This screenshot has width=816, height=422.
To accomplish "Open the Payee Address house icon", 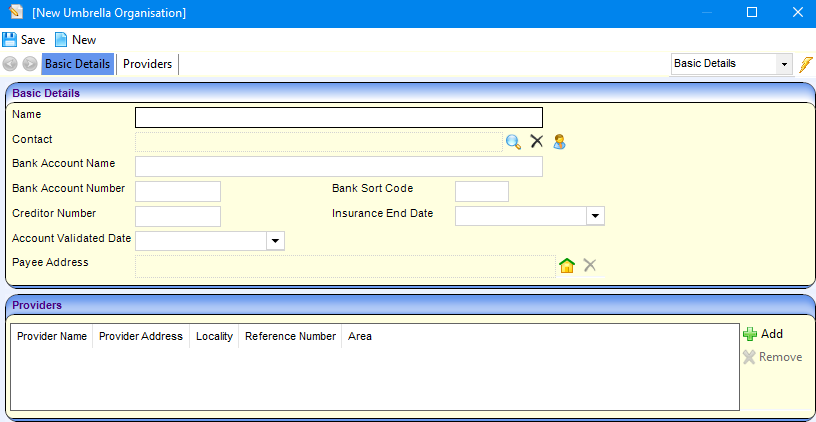I will click(x=567, y=265).
